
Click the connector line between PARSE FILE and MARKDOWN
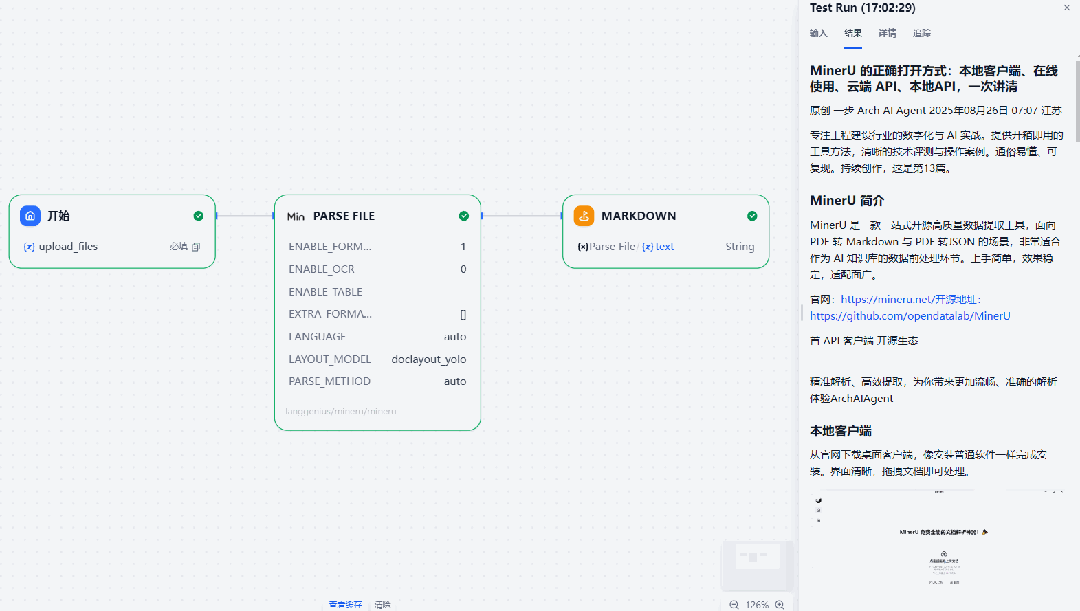[x=522, y=216]
